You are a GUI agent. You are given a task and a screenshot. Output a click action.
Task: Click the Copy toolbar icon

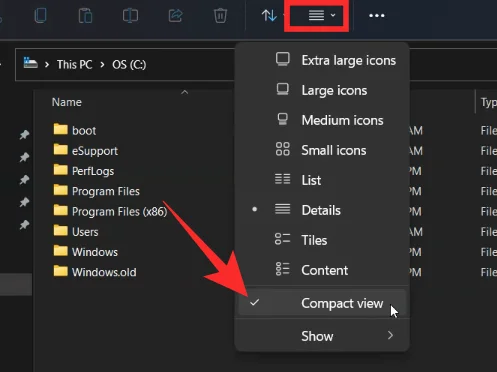tap(41, 16)
